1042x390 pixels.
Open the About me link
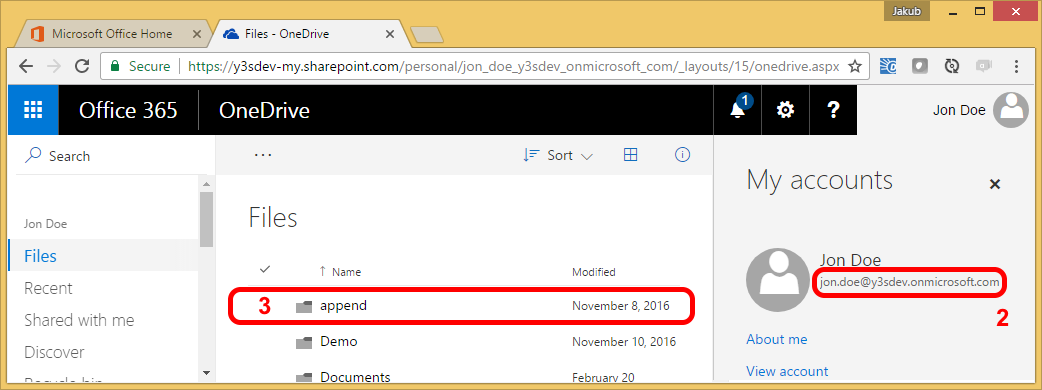click(x=777, y=340)
